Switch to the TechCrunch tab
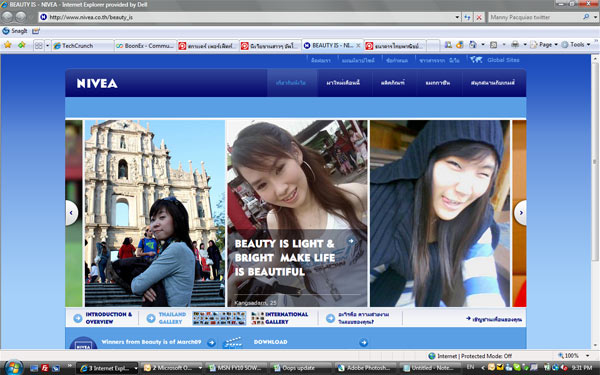Viewport: 600px width, 375px height. pos(83,46)
